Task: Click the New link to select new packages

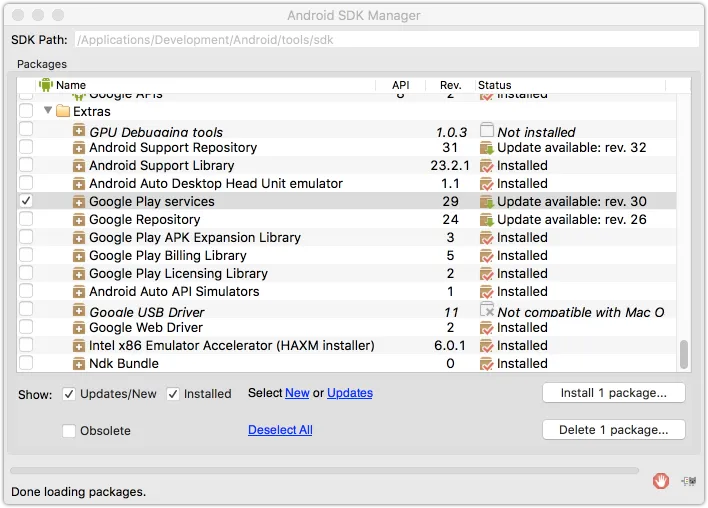Action: [x=297, y=393]
